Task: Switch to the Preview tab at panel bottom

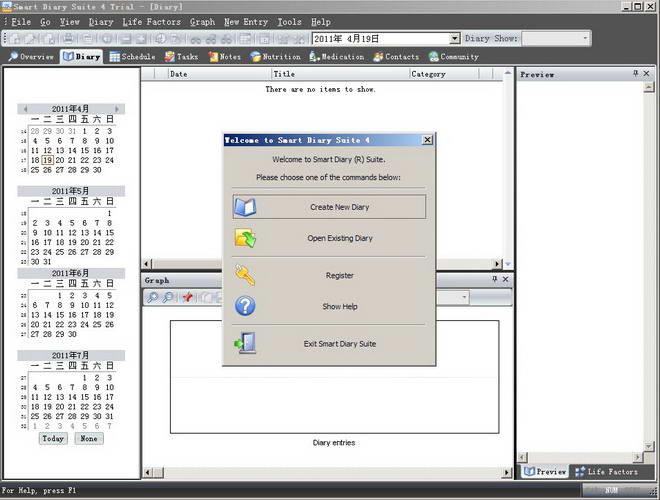Action: coord(545,472)
